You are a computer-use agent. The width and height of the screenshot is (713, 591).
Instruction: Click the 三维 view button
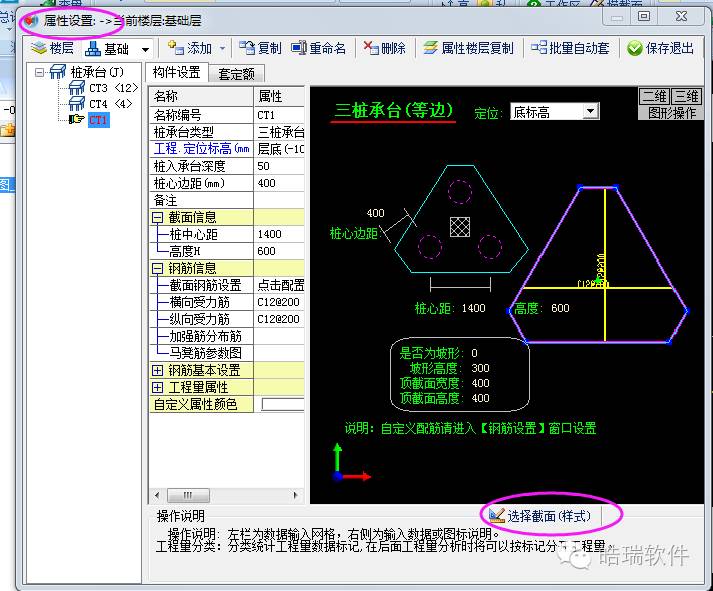click(x=686, y=96)
